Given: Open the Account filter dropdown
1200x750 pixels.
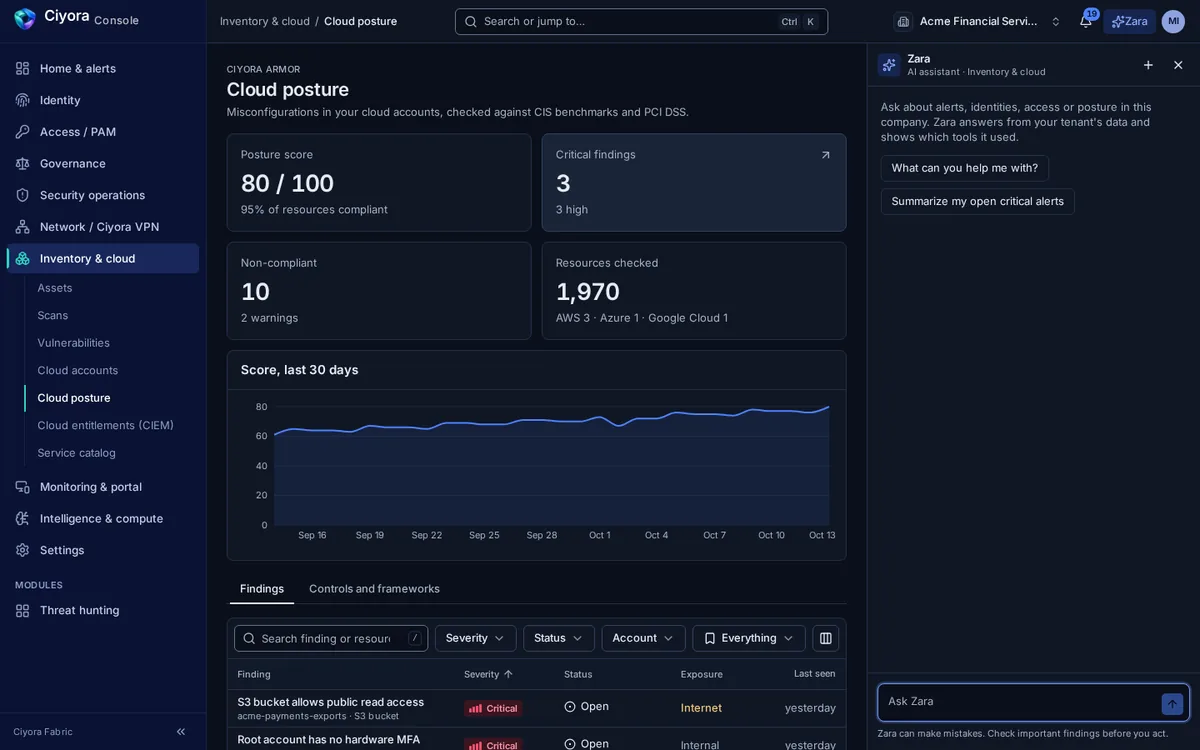Looking at the screenshot, I should pyautogui.click(x=643, y=638).
